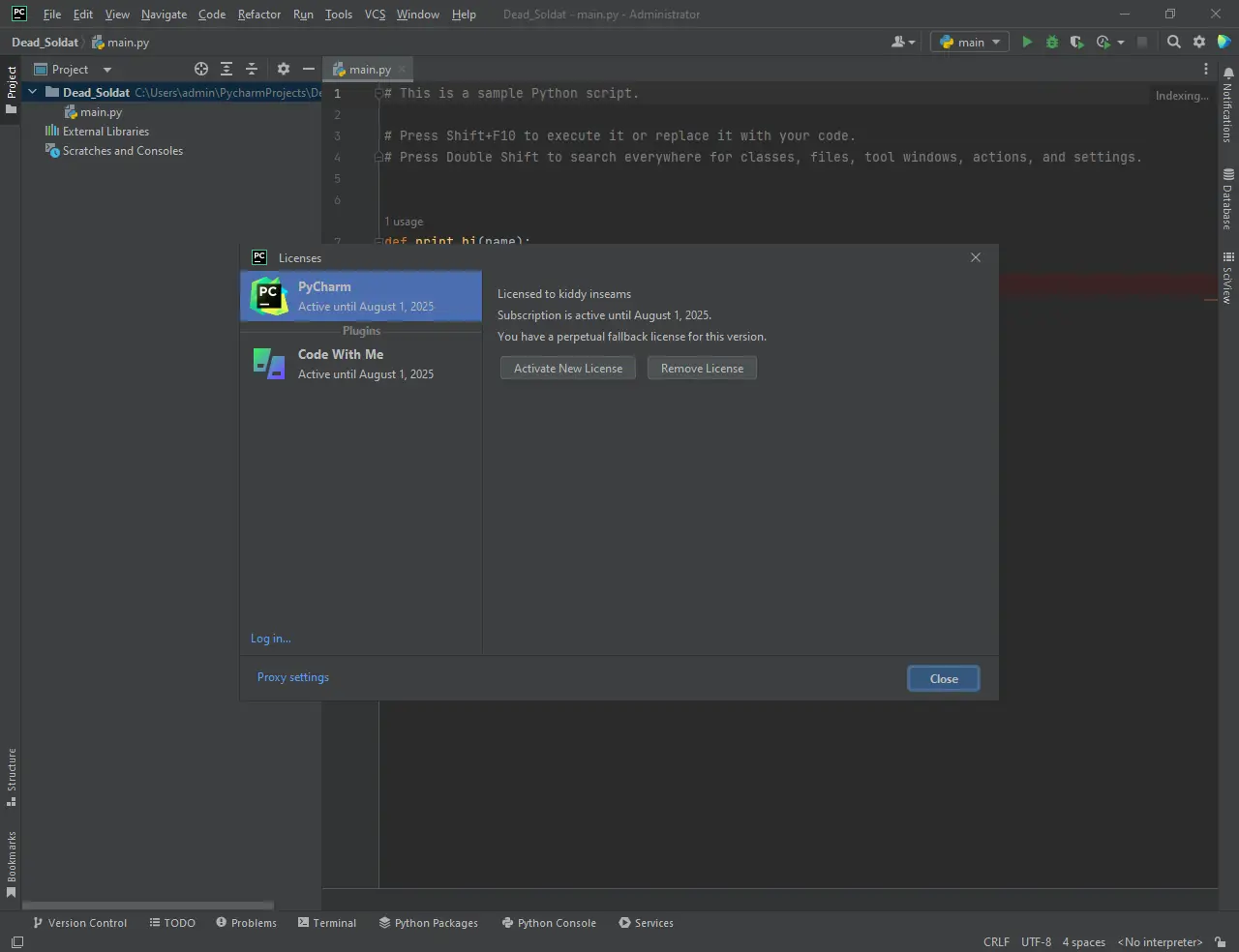This screenshot has height=952, width=1239.
Task: Click Select Opened File target icon
Action: click(201, 69)
